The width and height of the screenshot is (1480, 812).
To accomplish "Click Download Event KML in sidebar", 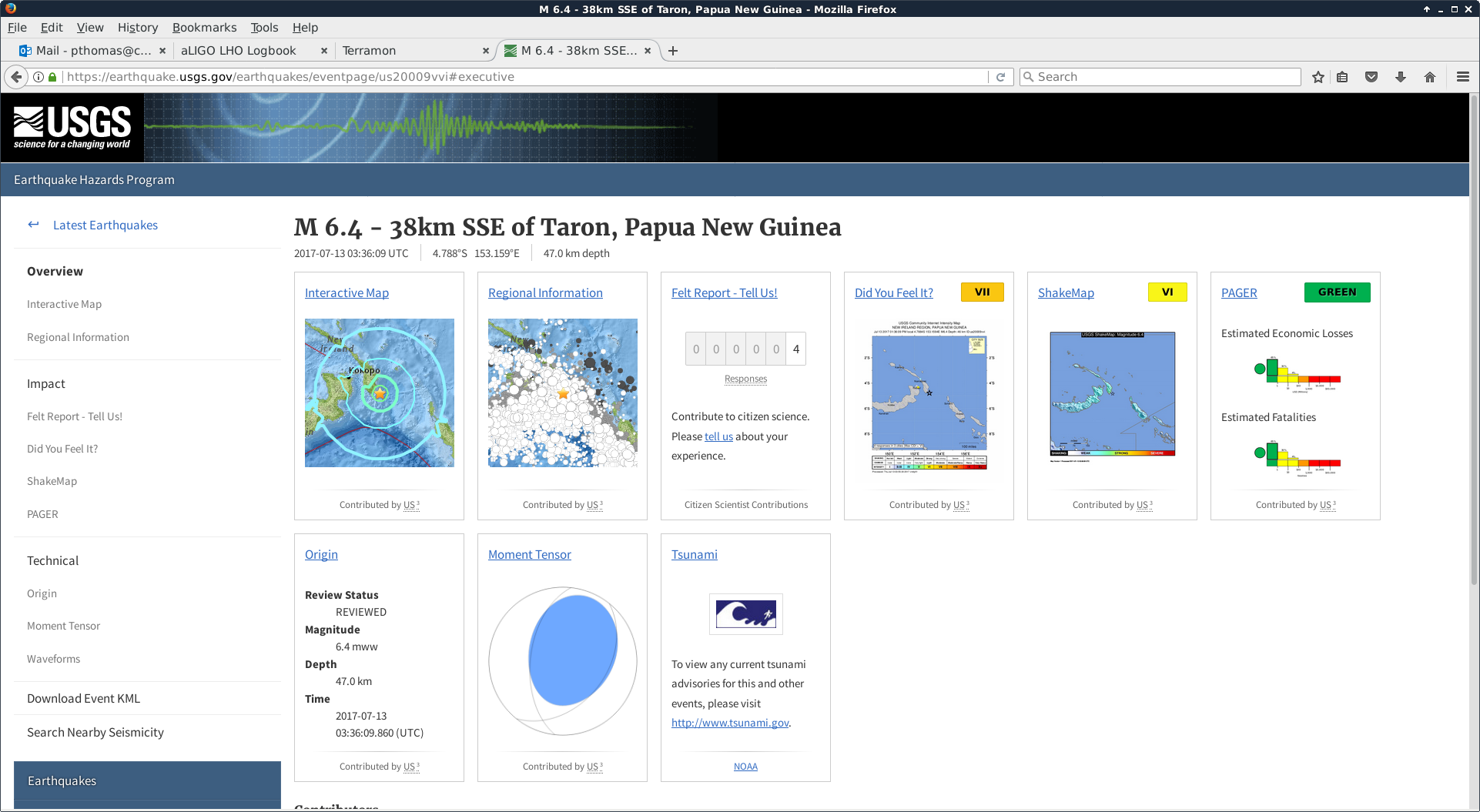I will (83, 699).
